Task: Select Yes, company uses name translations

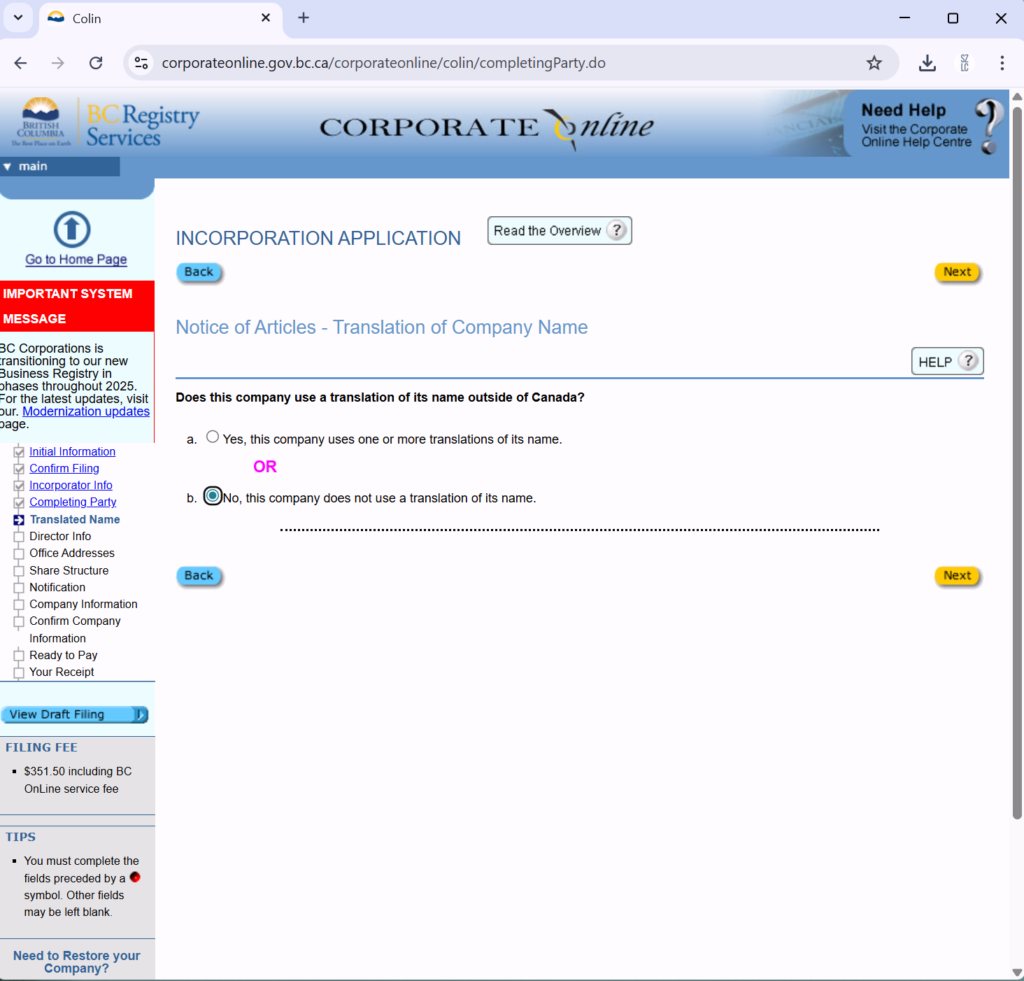Action: point(212,437)
